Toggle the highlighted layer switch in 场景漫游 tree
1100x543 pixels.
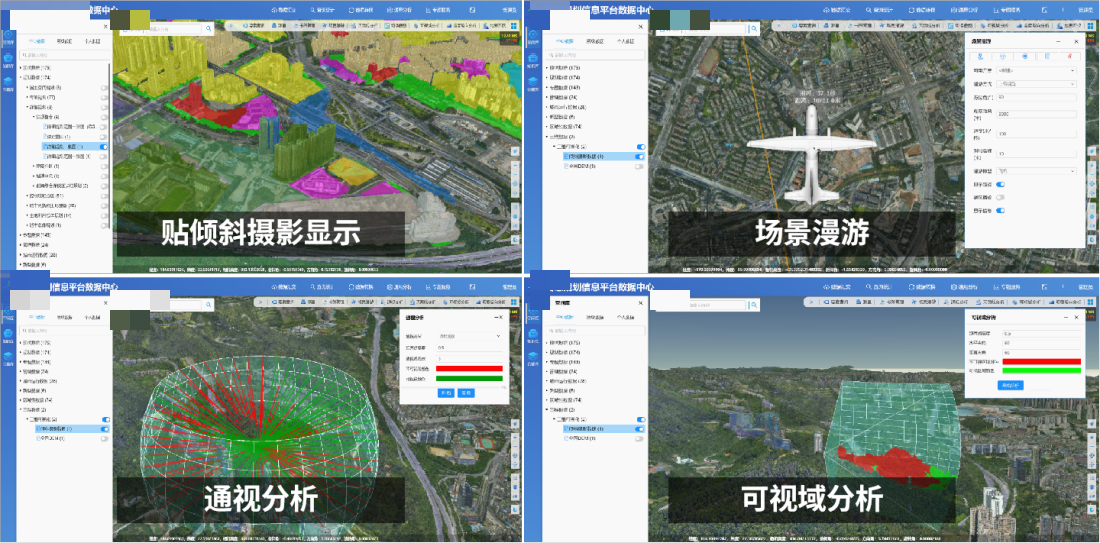pyautogui.click(x=639, y=156)
